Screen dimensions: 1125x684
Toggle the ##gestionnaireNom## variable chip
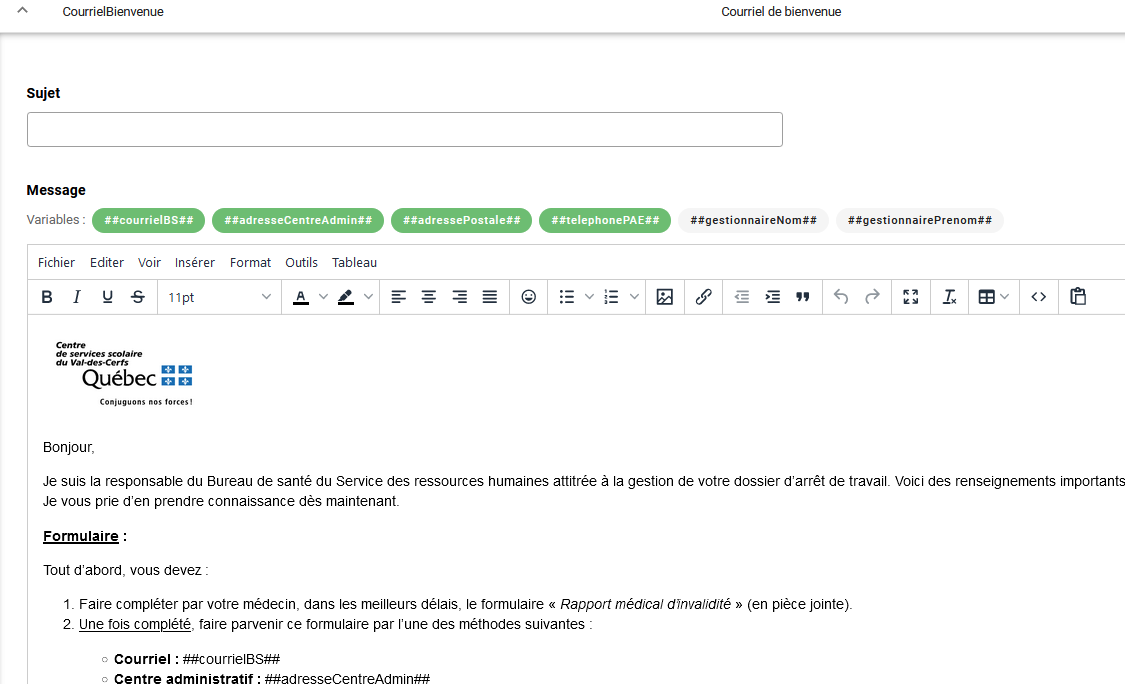pyautogui.click(x=753, y=220)
